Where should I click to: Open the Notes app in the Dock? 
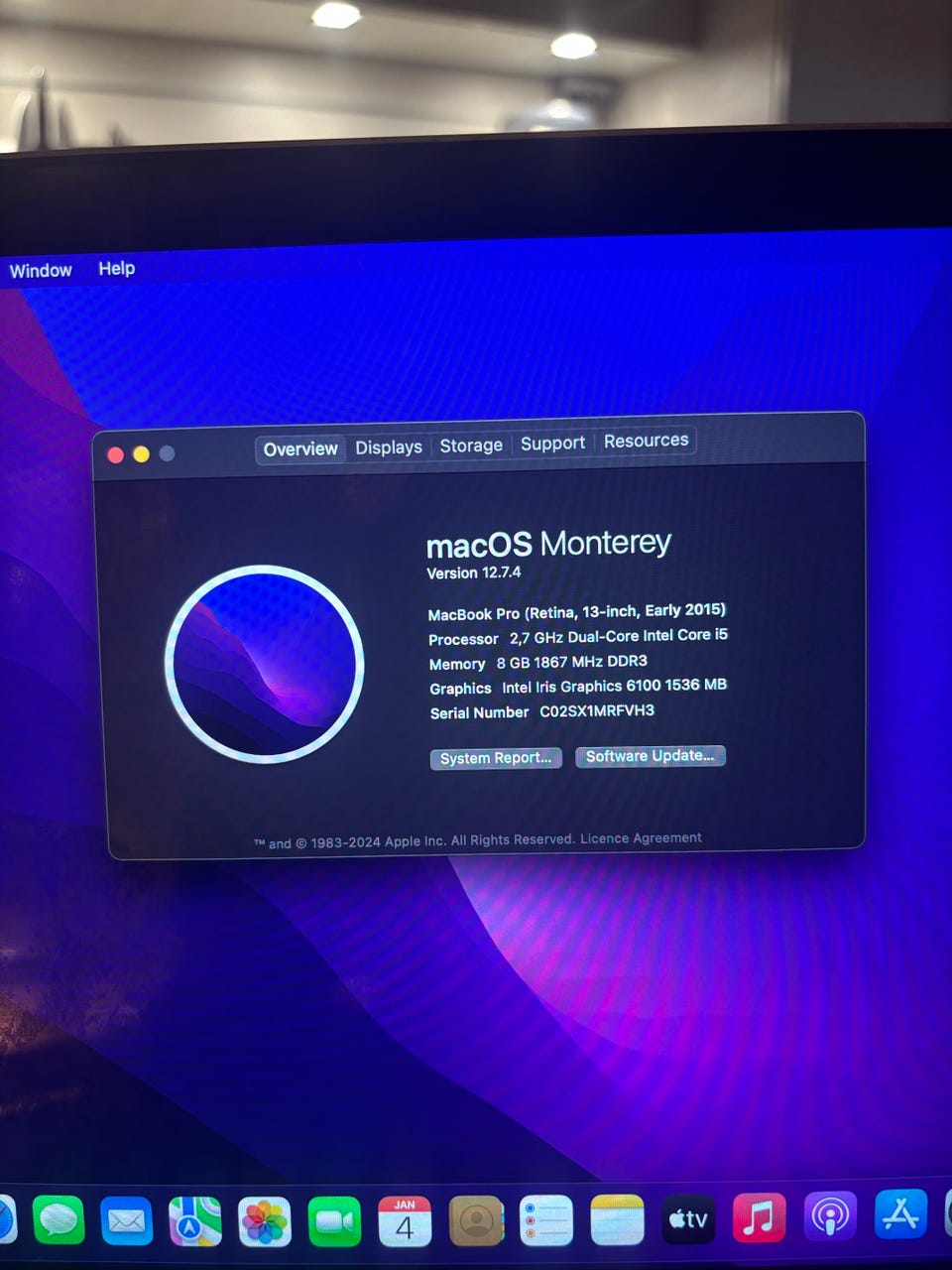[617, 1220]
